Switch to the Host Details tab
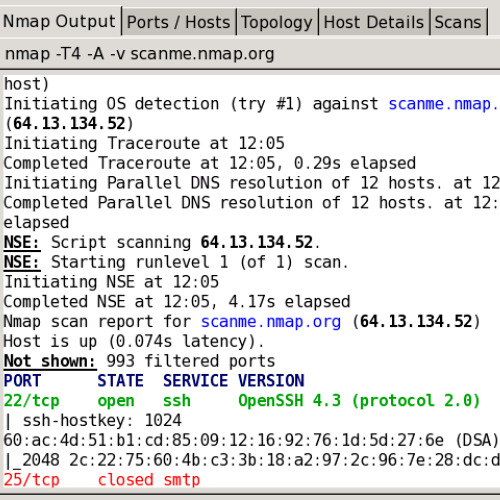Viewport: 500px width, 500px height. point(374,22)
